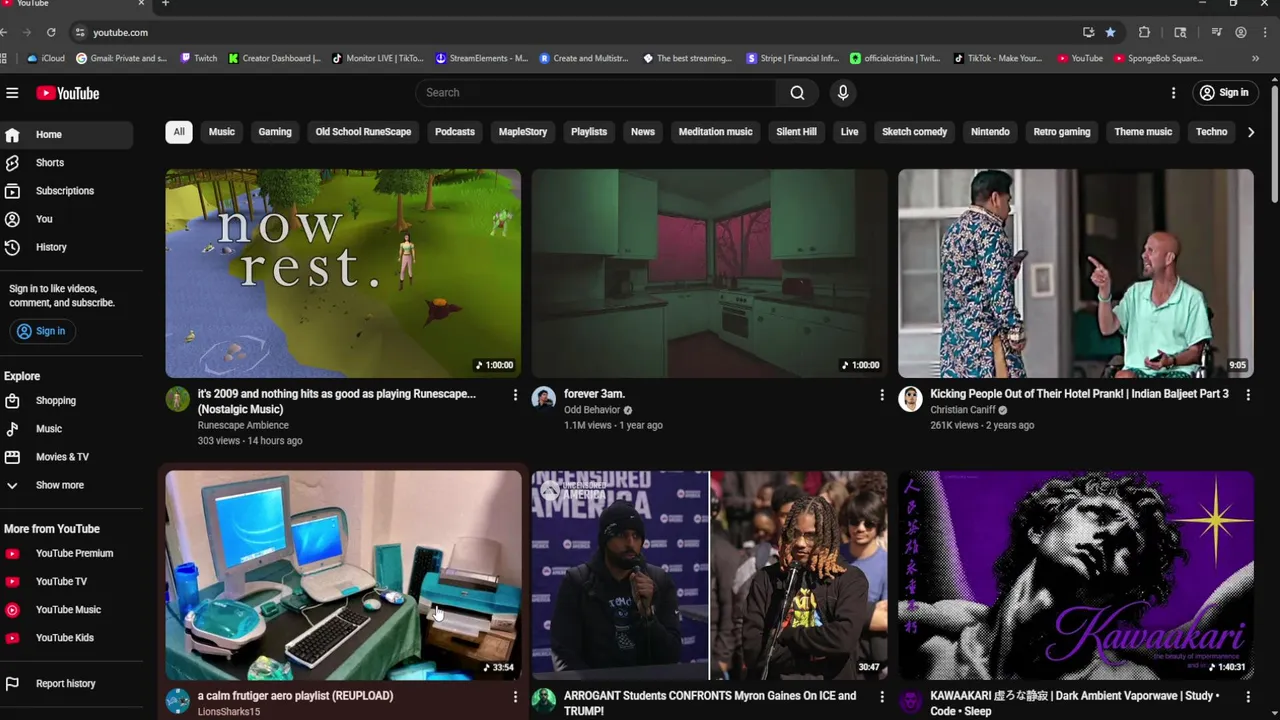Image resolution: width=1280 pixels, height=720 pixels.
Task: Open the hamburger guide menu
Action: [12, 93]
